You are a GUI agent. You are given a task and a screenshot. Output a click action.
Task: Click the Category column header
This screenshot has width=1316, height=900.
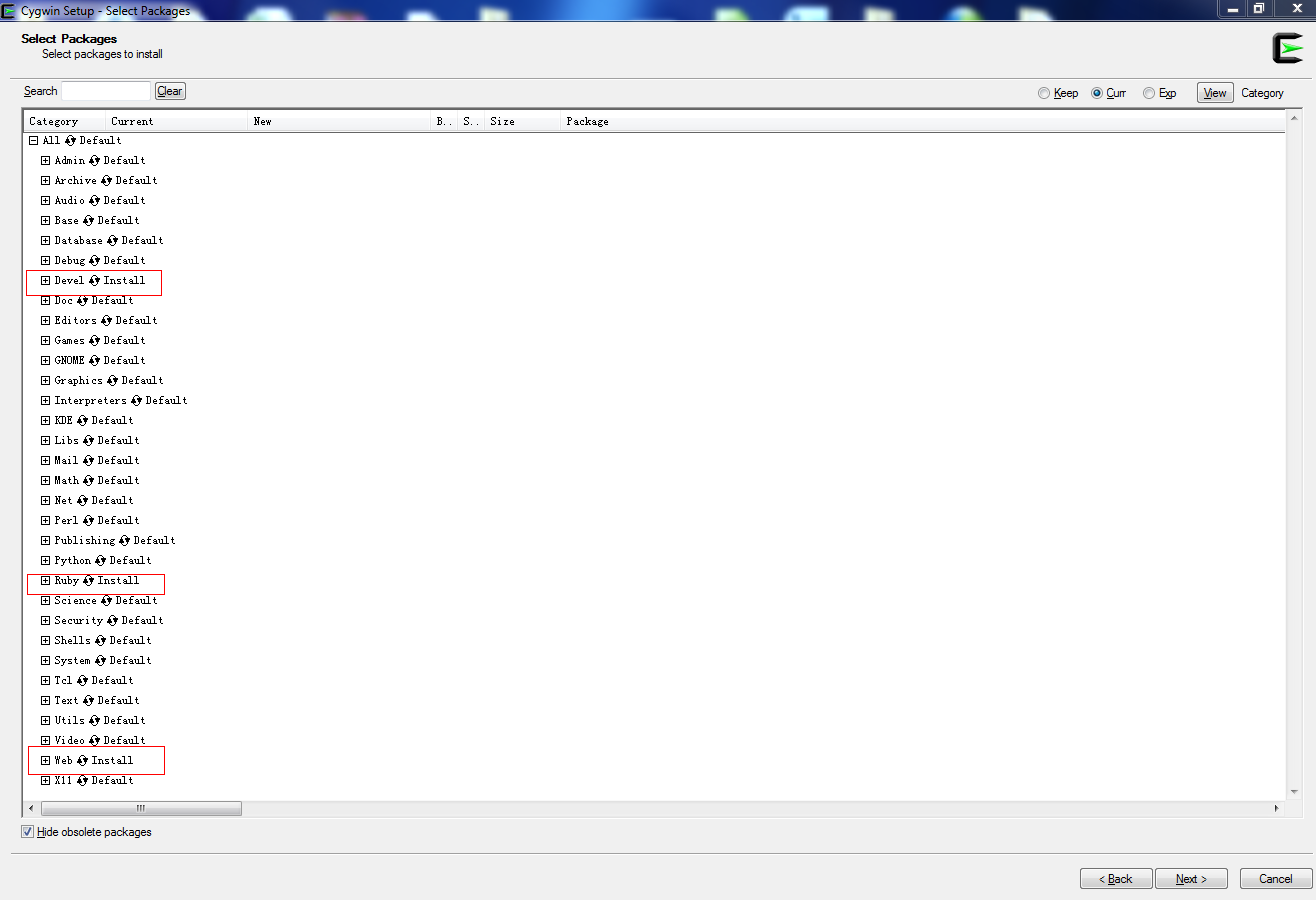(65, 121)
